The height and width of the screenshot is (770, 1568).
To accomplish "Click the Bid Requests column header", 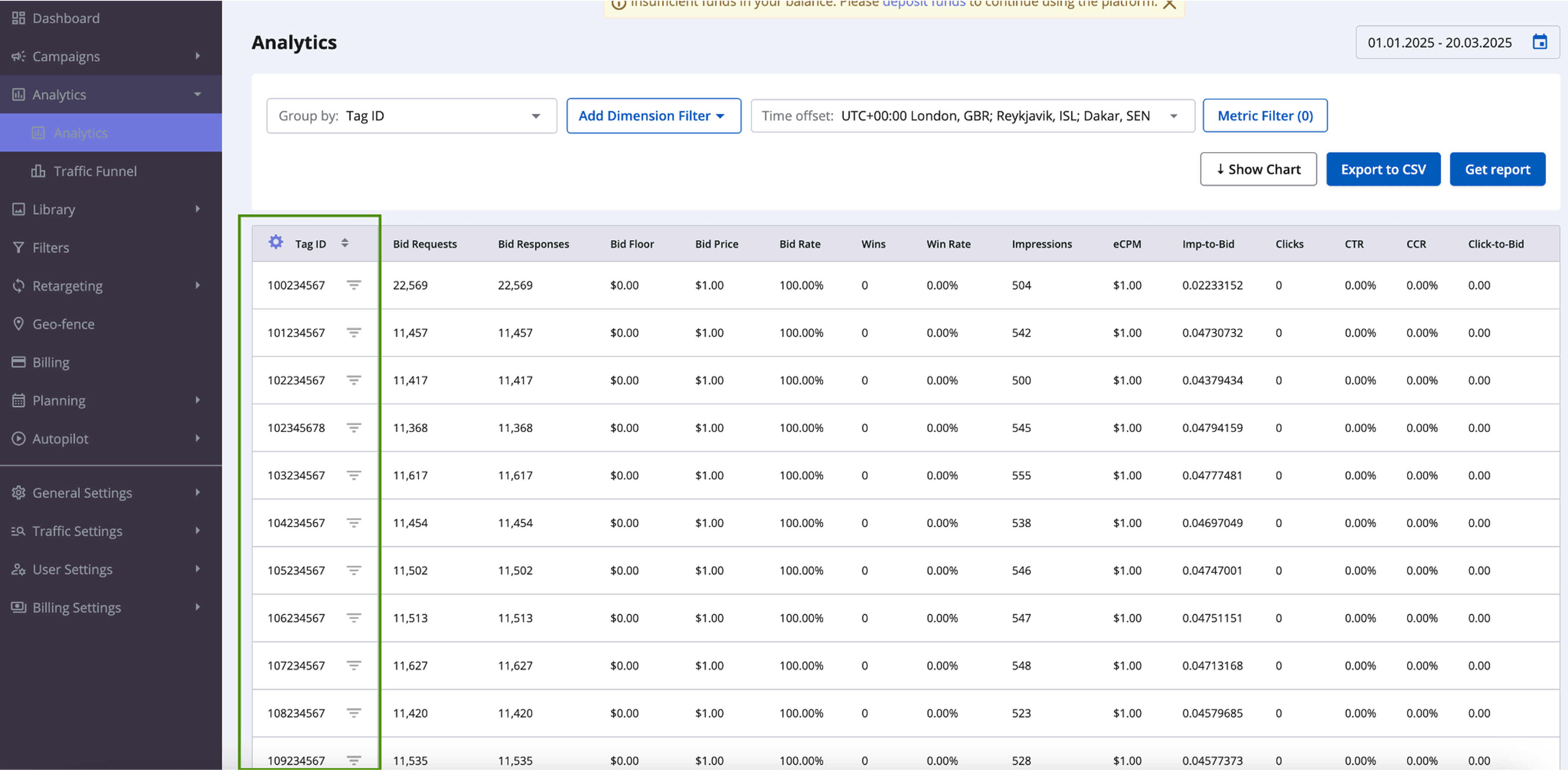I will tap(425, 244).
